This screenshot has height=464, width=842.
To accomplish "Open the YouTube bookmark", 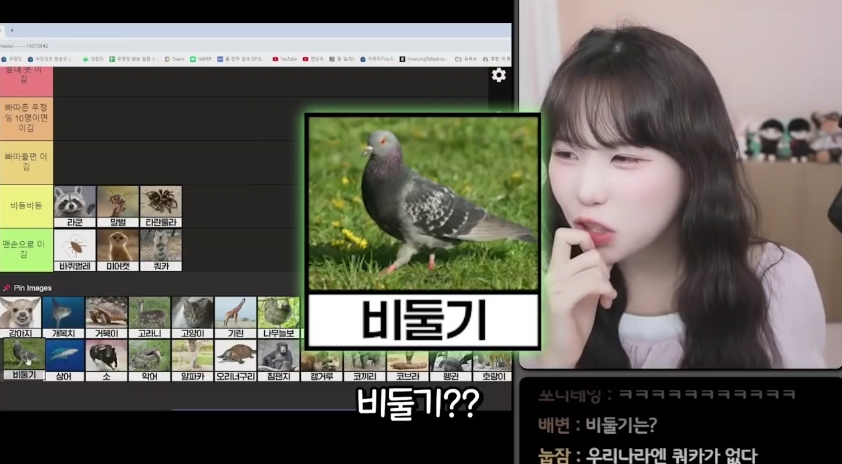I will pos(284,59).
